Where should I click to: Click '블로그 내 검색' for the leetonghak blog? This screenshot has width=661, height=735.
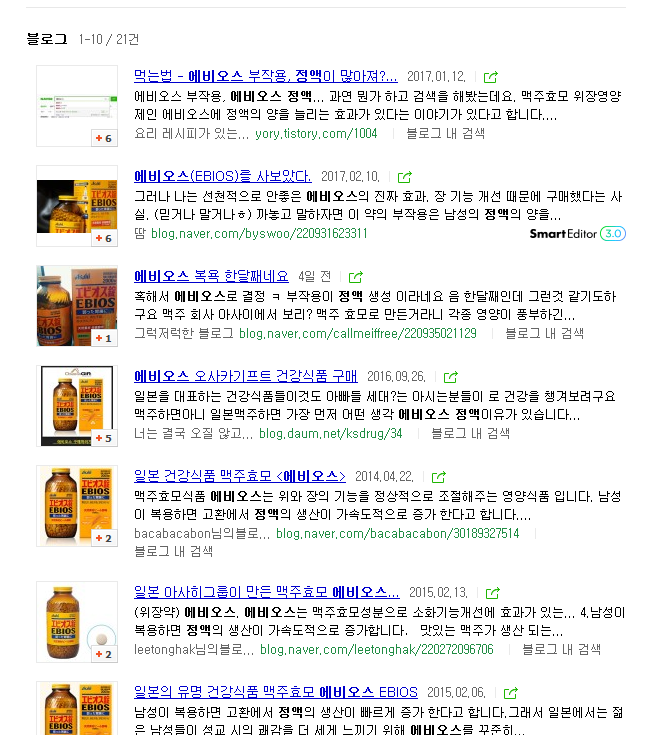tap(561, 649)
